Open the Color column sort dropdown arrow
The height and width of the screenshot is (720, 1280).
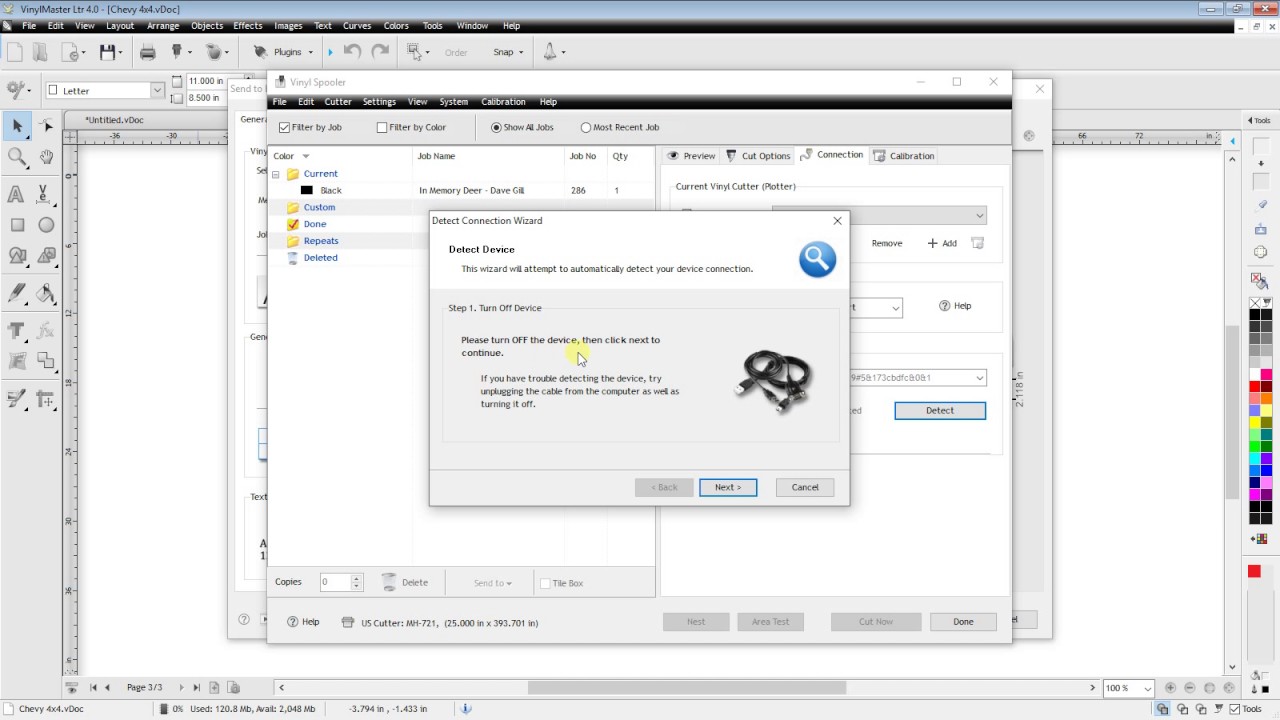[306, 156]
